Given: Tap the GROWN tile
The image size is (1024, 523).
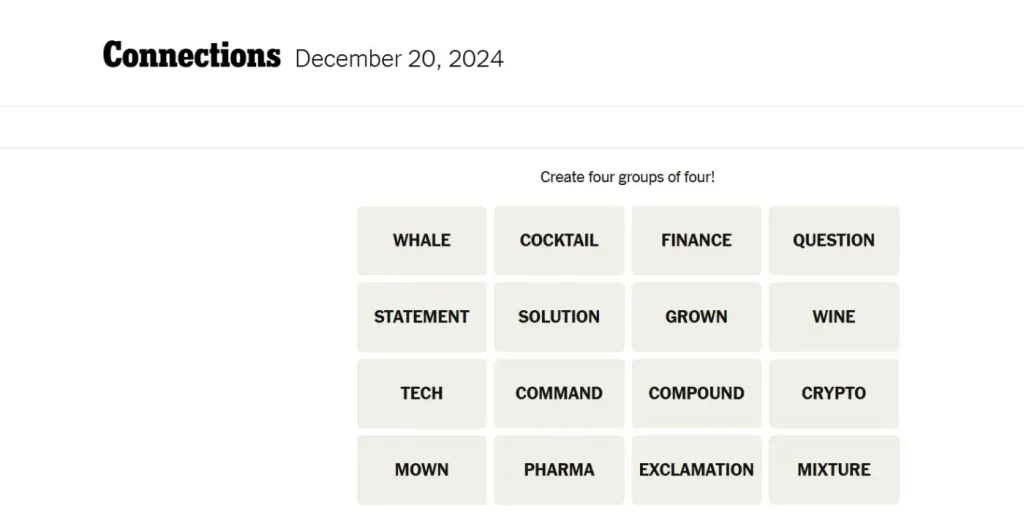Looking at the screenshot, I should point(696,317).
